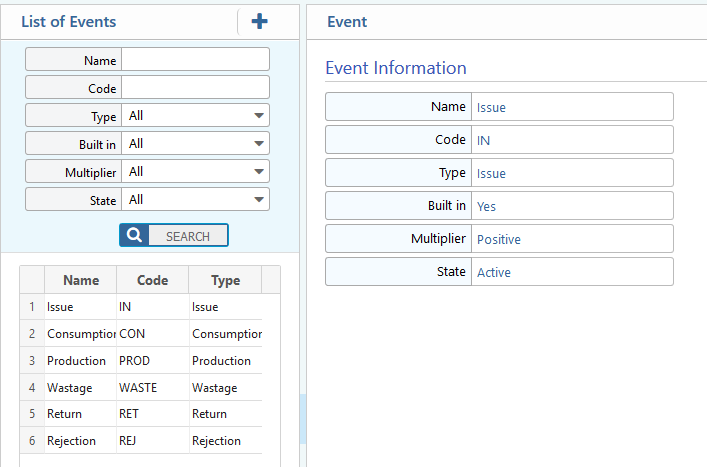The image size is (707, 467).
Task: Select the Issue row in events table
Action: pos(141,307)
